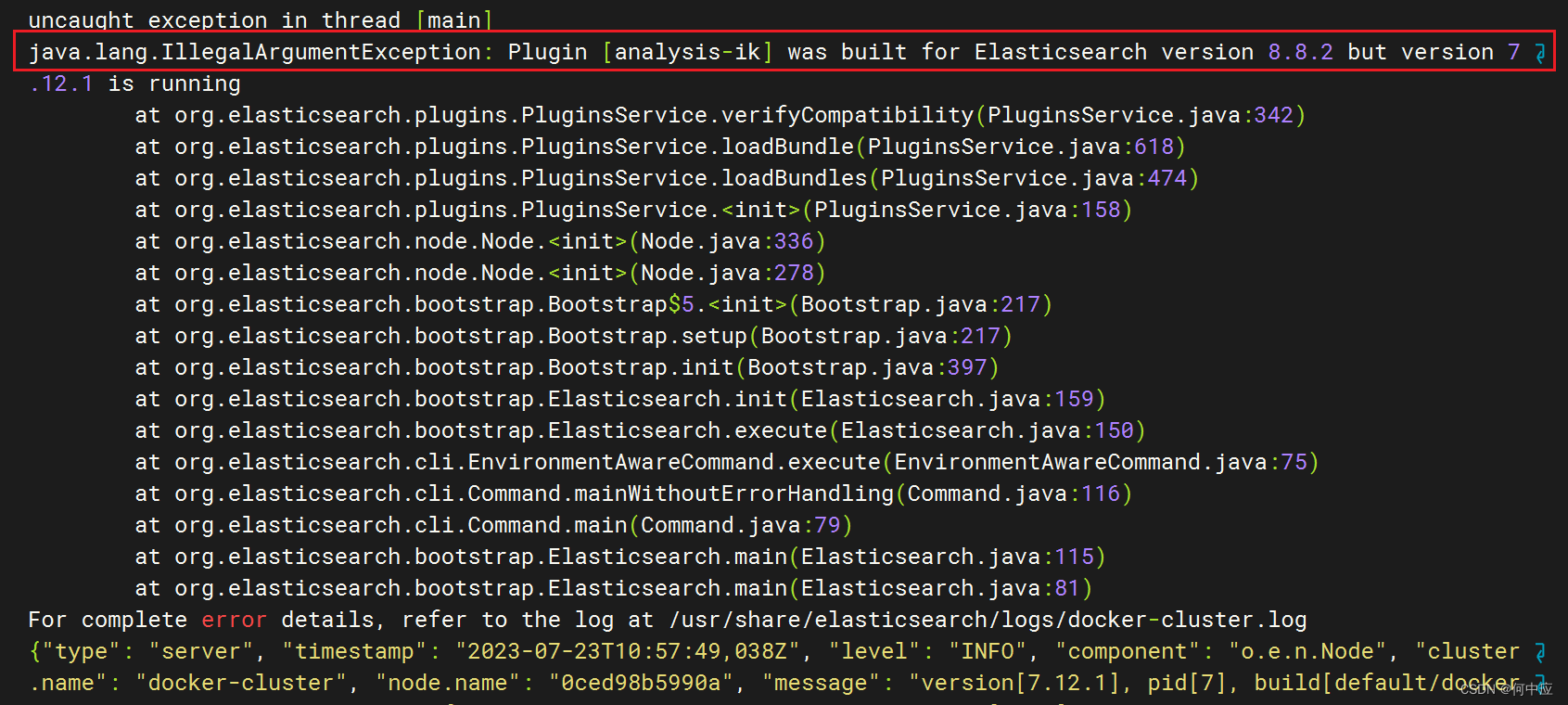
Task: Click the Command.mainWithoutErrorHandling stack frame
Action: [x=633, y=493]
